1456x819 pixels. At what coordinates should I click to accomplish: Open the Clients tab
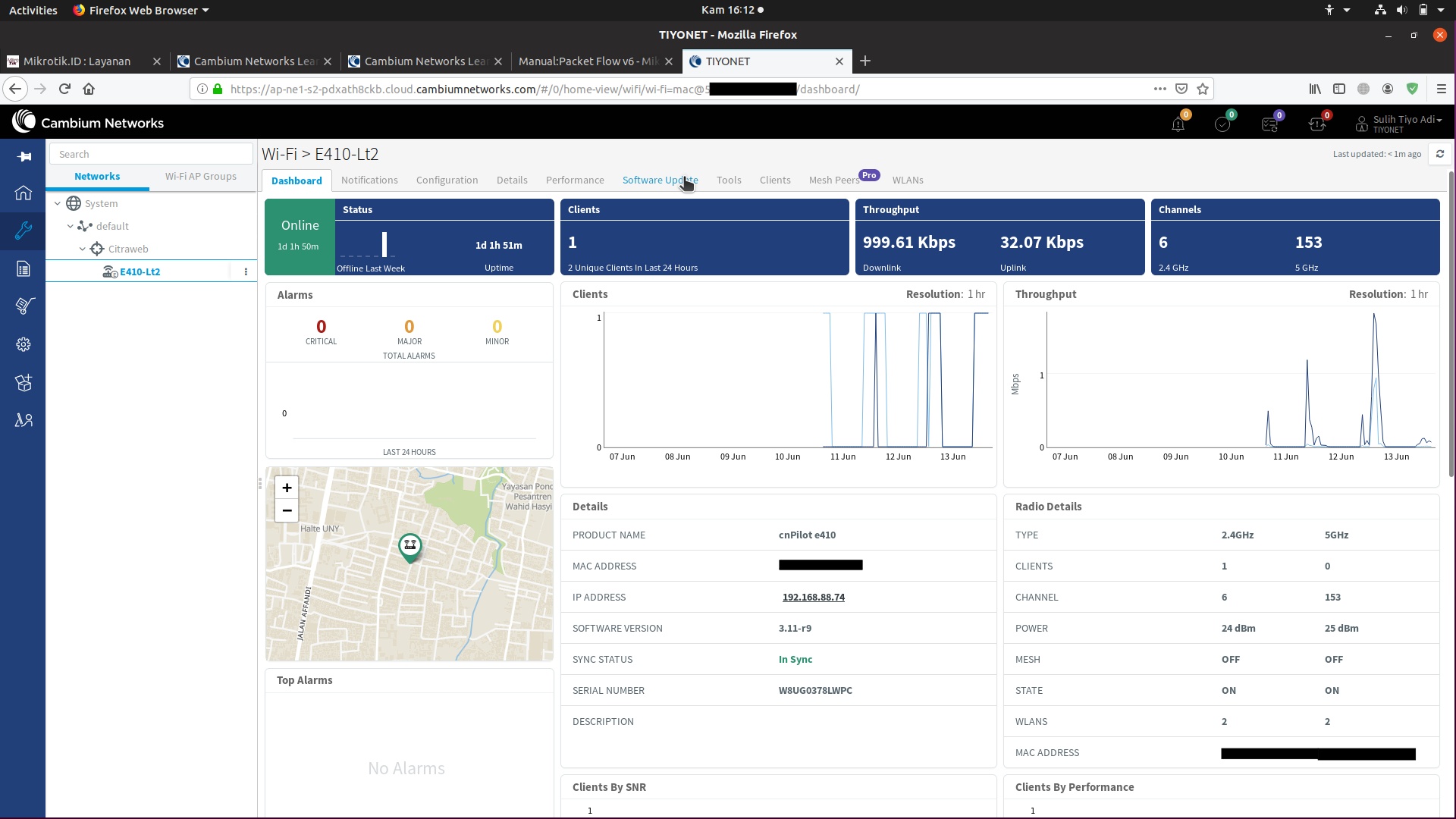775,180
